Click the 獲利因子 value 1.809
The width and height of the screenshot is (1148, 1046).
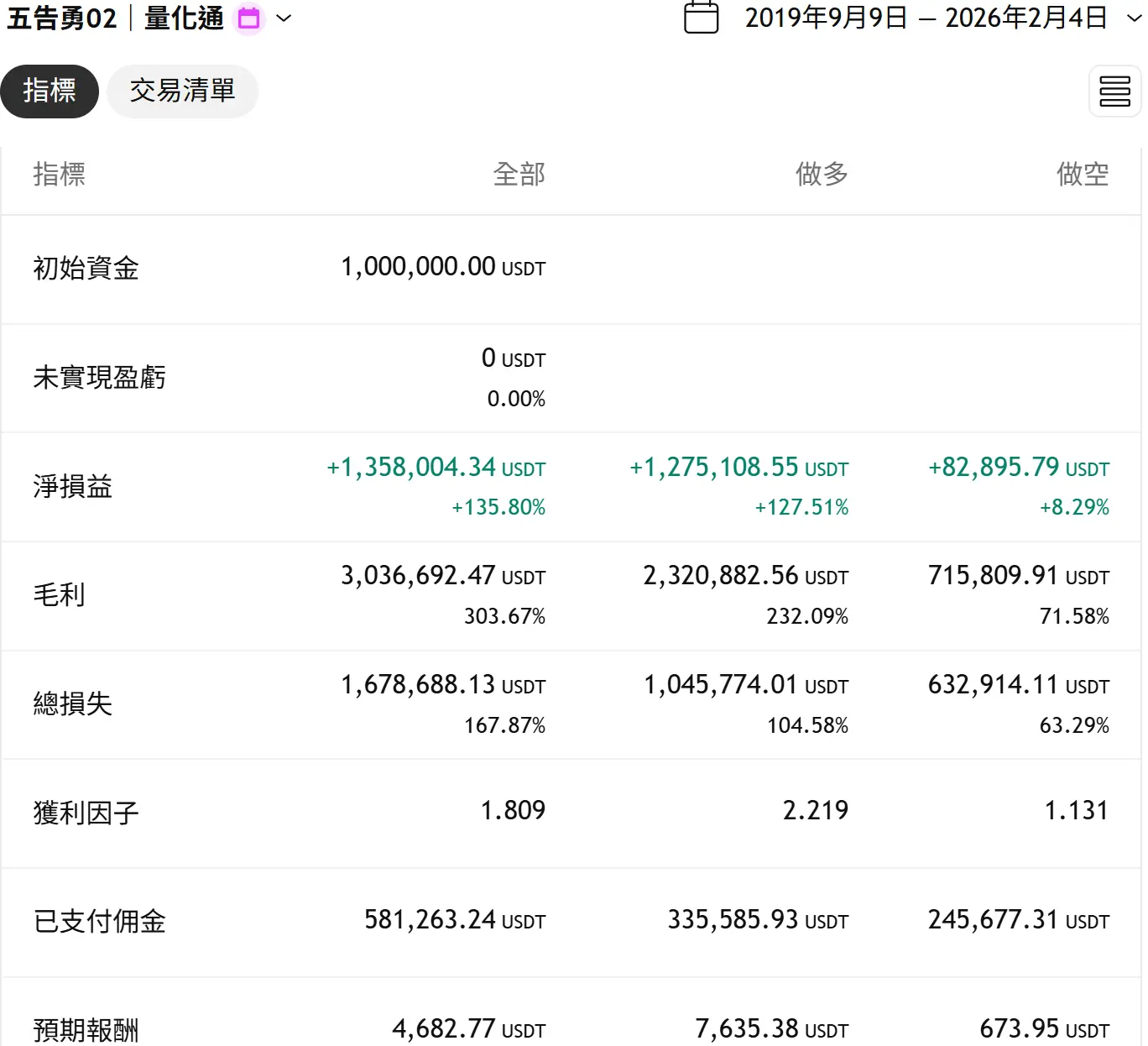(x=512, y=810)
